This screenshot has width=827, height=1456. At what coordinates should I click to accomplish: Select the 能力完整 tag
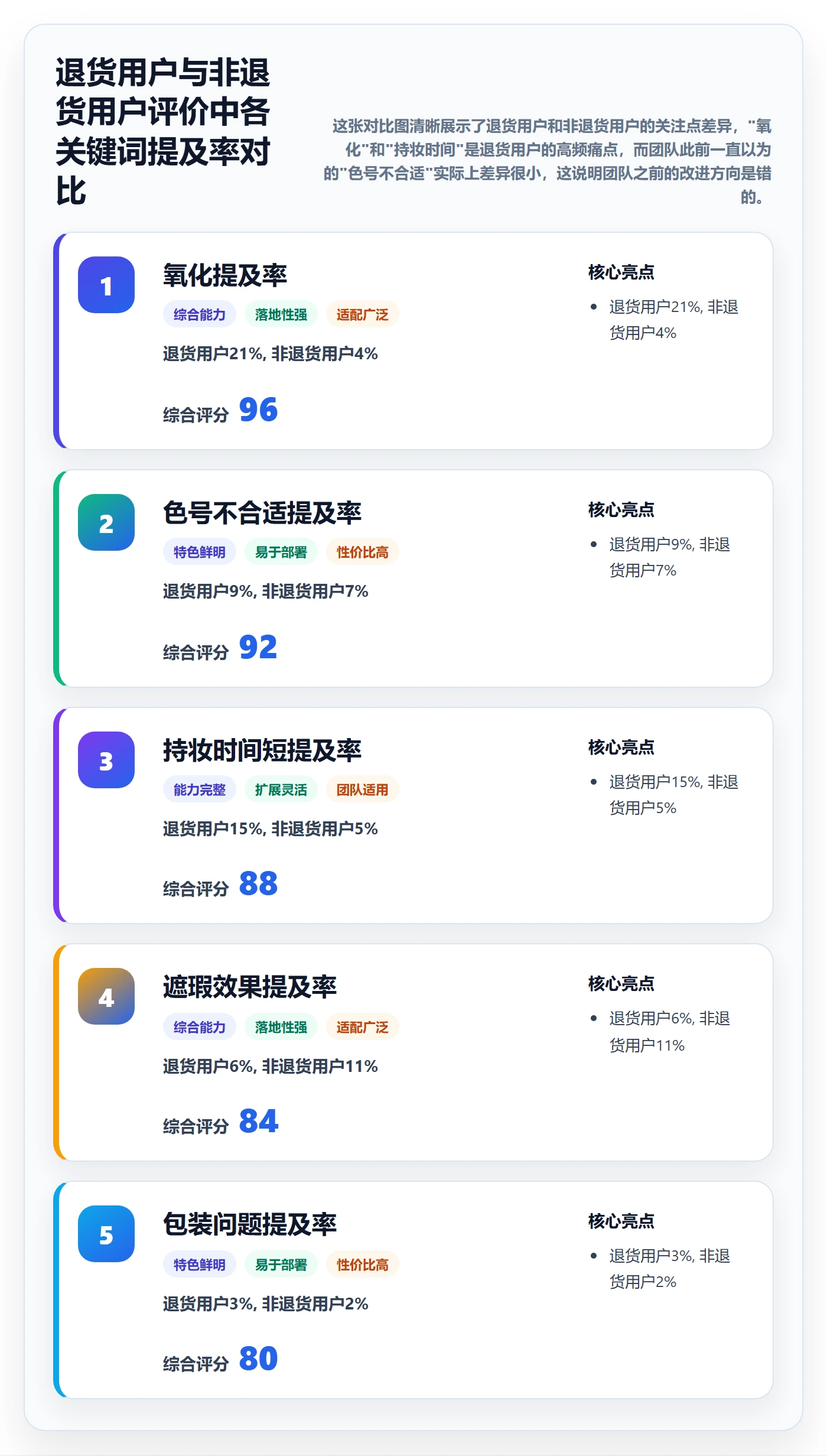point(200,789)
